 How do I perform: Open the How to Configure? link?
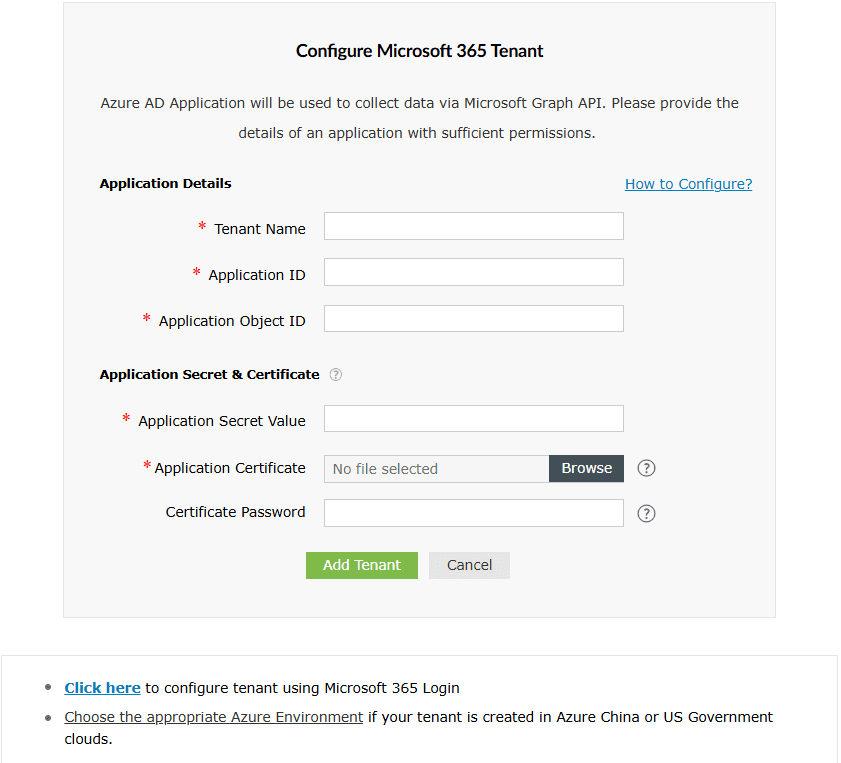[688, 184]
